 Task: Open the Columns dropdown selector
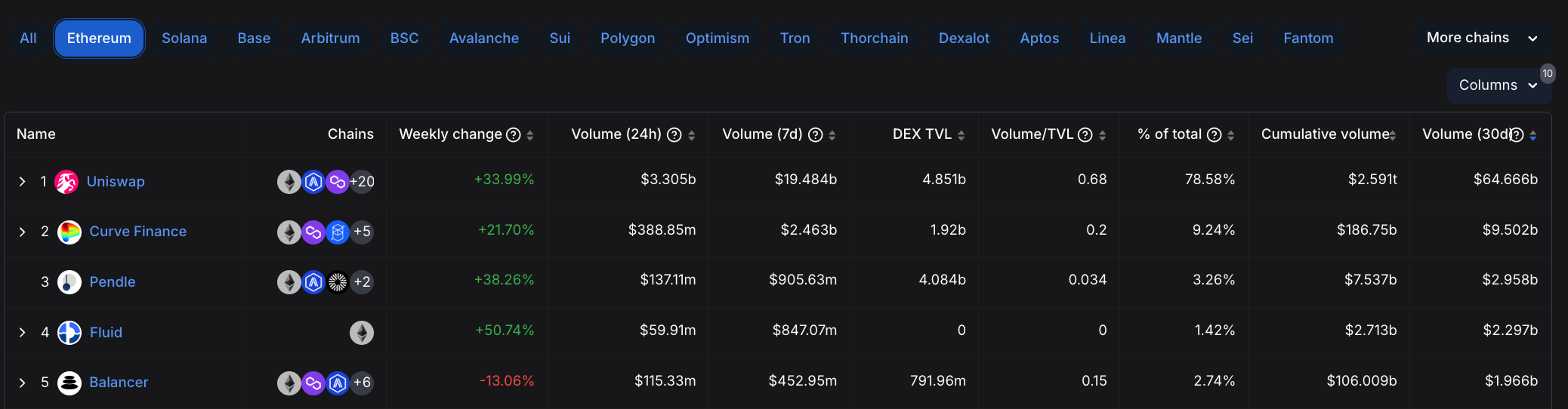(1498, 85)
